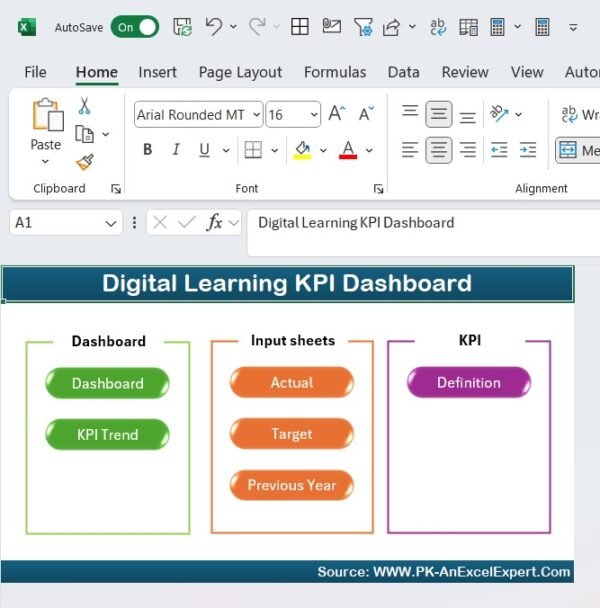The width and height of the screenshot is (600, 608).
Task: Open Fill Color dropdown arrow
Action: point(323,150)
